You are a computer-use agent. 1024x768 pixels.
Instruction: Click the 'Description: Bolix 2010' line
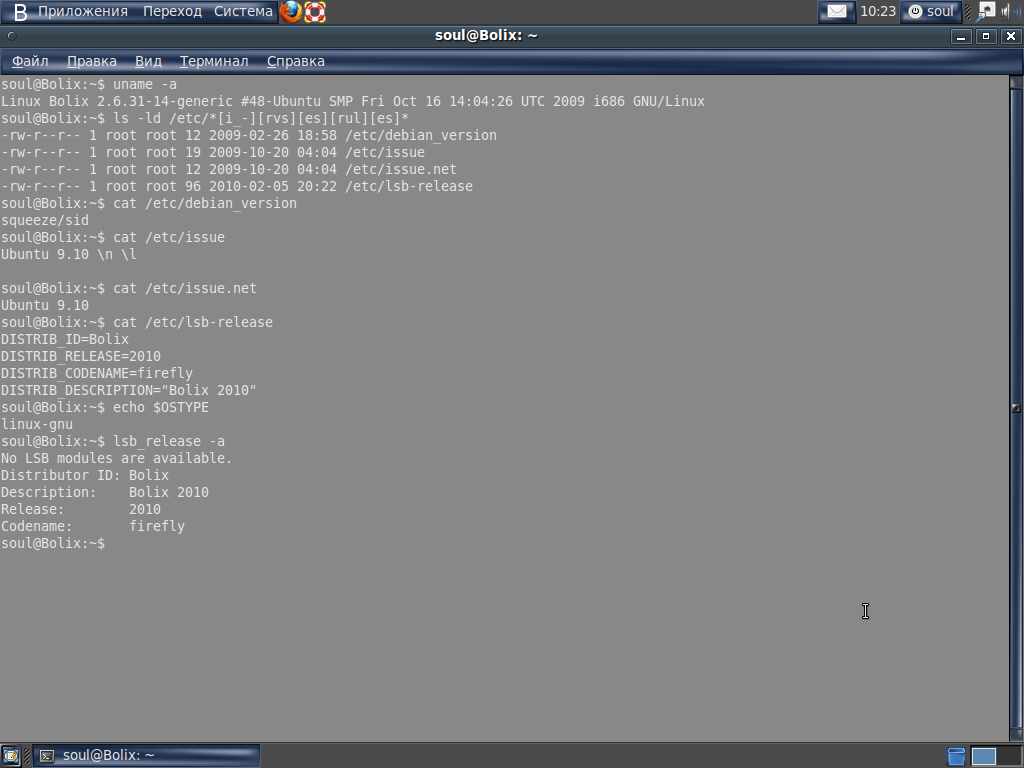pos(104,492)
